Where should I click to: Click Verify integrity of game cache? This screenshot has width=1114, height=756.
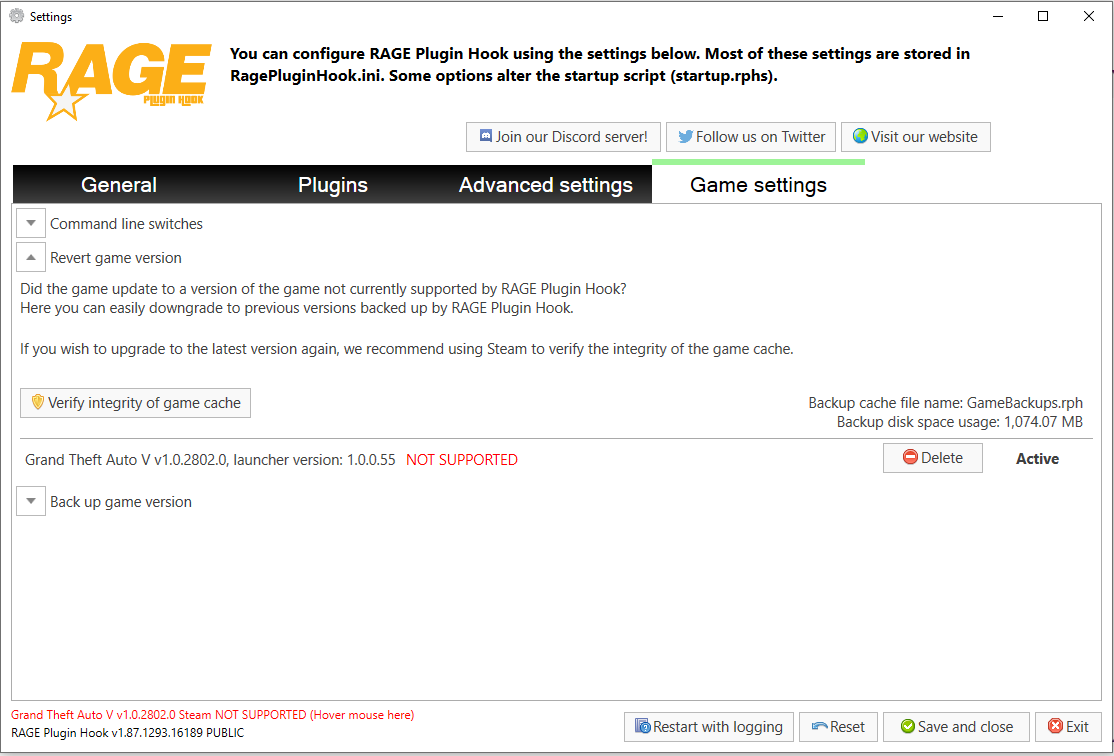pyautogui.click(x=135, y=403)
